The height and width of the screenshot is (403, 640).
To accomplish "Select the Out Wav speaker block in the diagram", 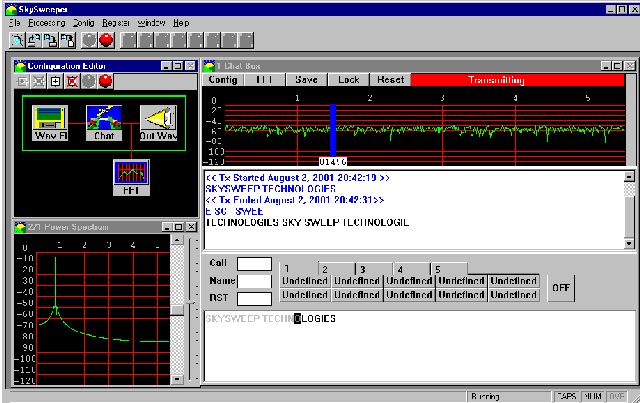I will click(158, 123).
